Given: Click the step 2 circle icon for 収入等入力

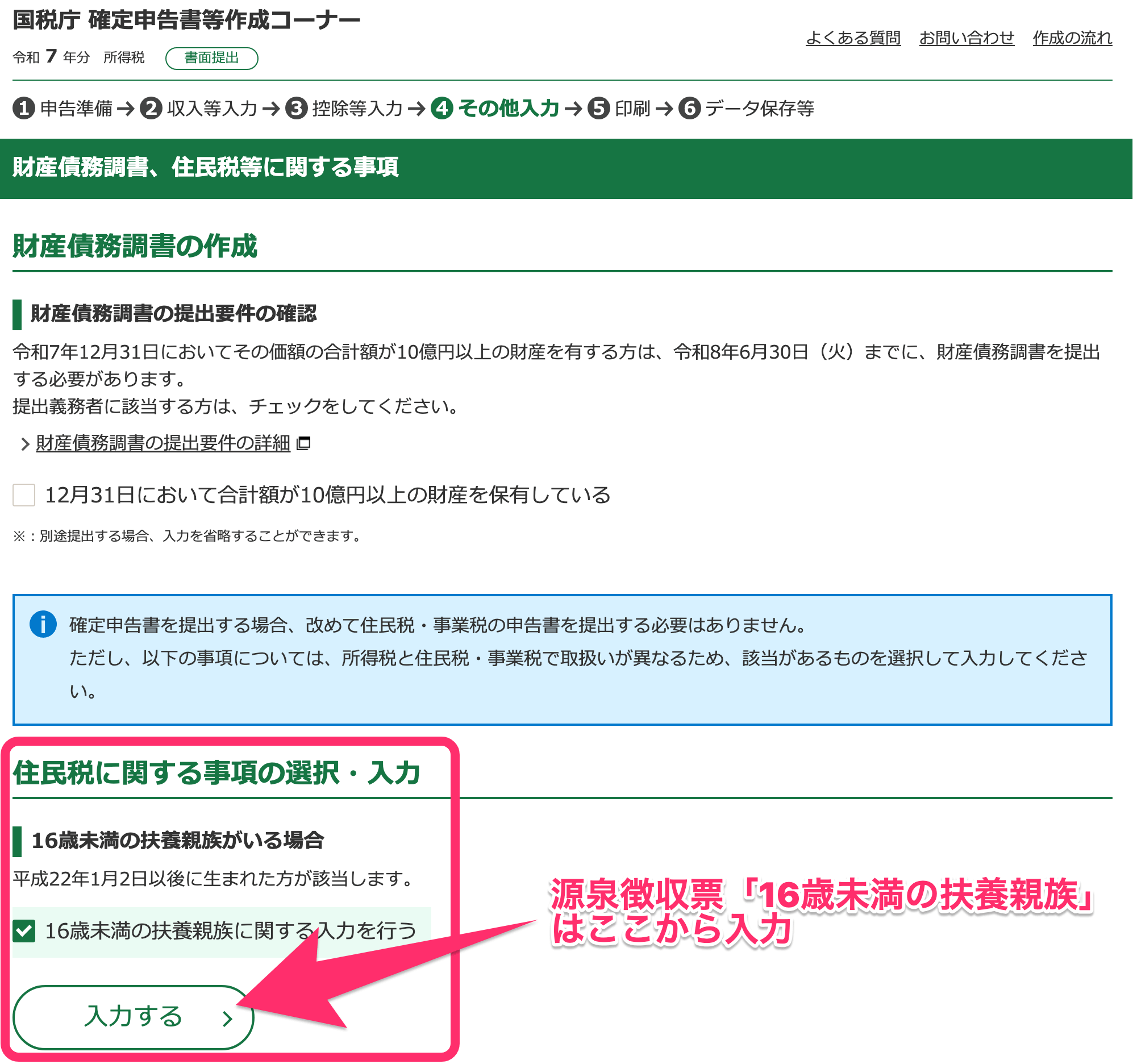Looking at the screenshot, I should (151, 109).
